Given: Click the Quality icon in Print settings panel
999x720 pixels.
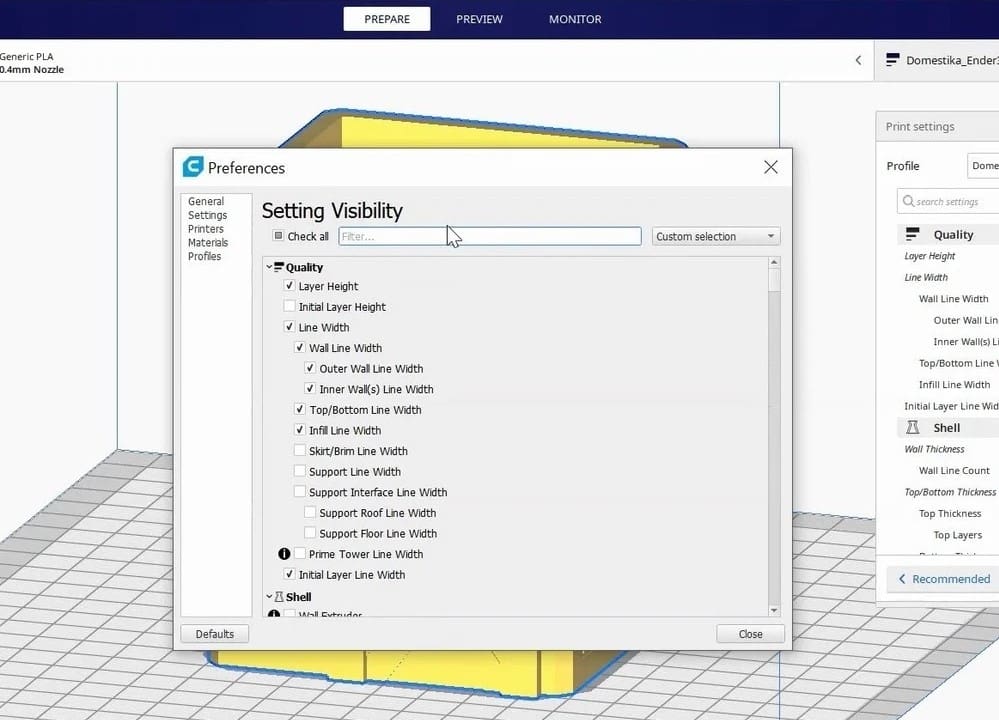Looking at the screenshot, I should (912, 234).
